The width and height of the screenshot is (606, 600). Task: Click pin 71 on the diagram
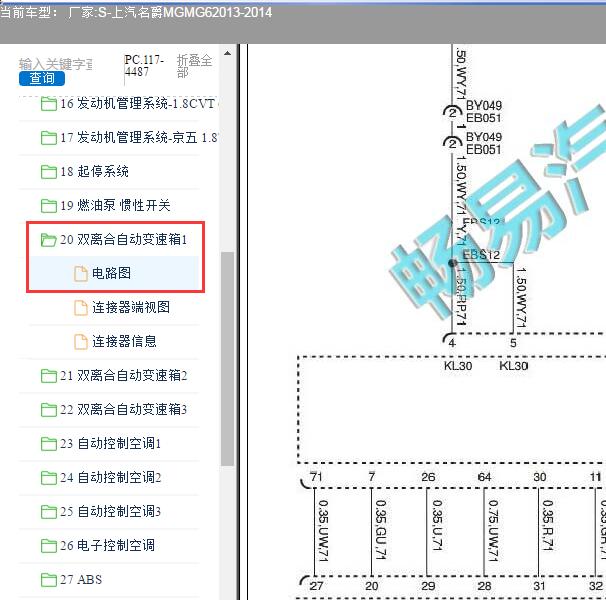(x=316, y=477)
